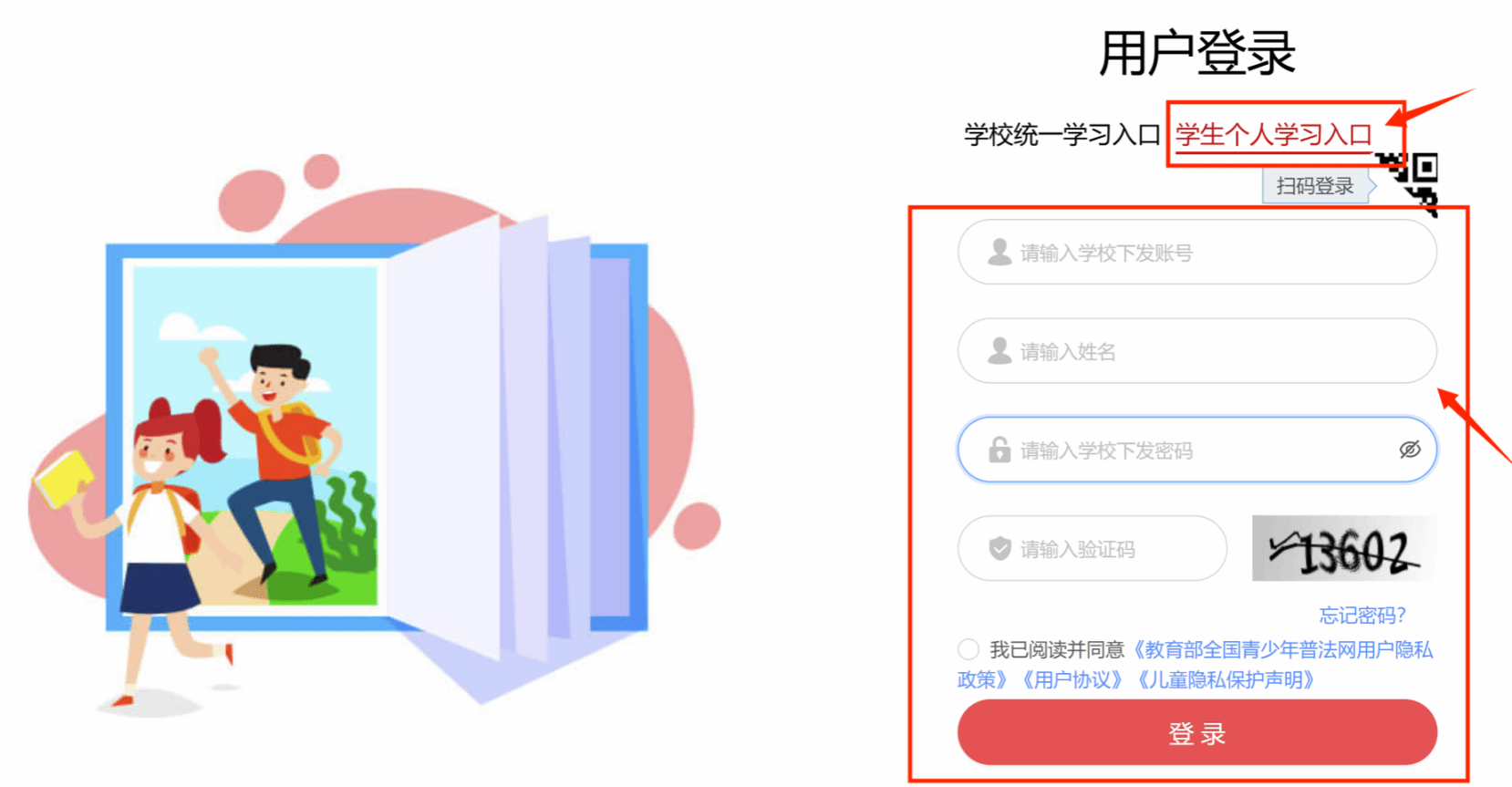
Task: Click the shield icon in captcha field
Action: (x=1000, y=548)
